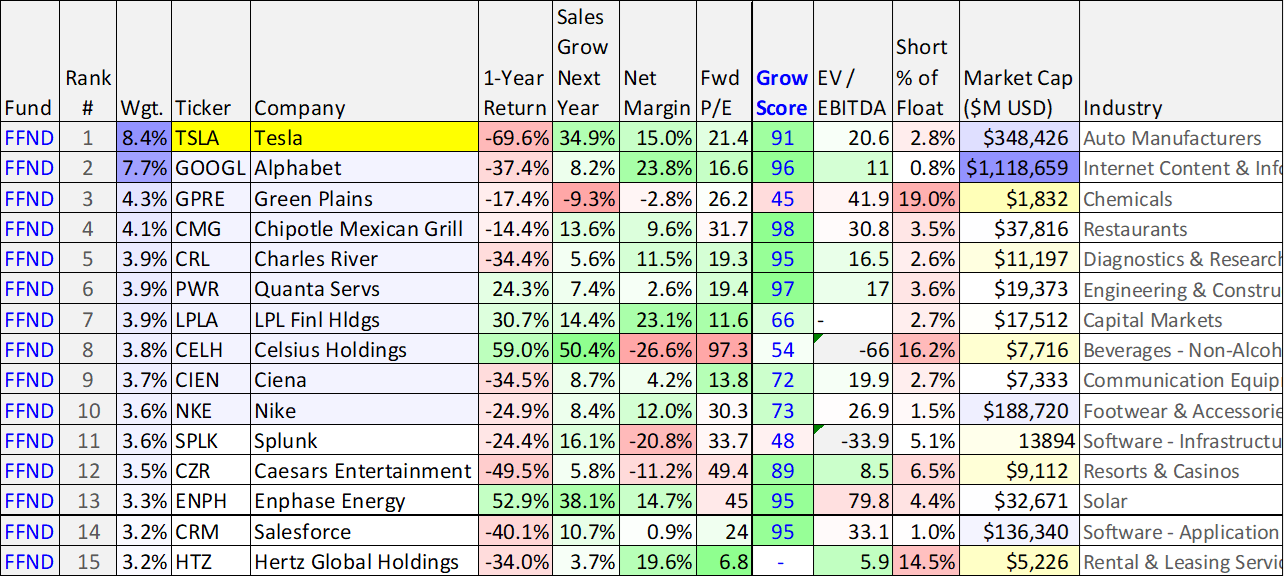The width and height of the screenshot is (1284, 577).
Task: Click the Auto Manufacturers industry cell
Action: [x=1181, y=138]
